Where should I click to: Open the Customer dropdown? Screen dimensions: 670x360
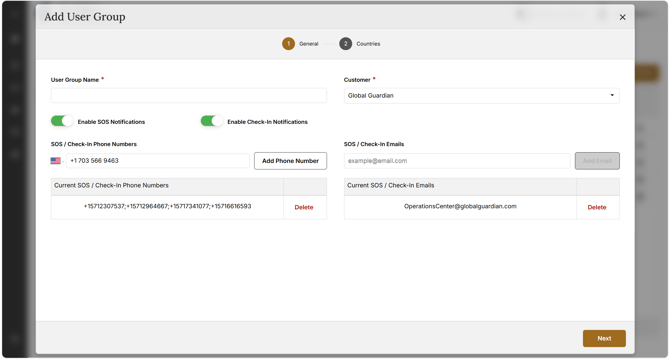pos(482,96)
